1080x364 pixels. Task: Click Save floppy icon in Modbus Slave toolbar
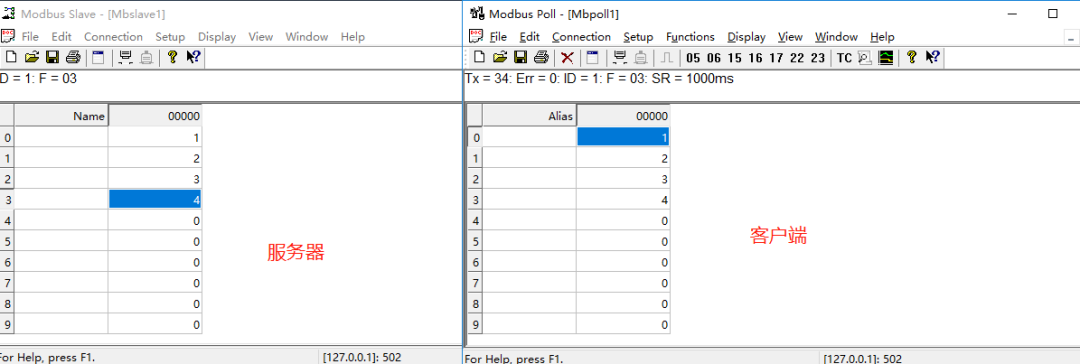(52, 57)
